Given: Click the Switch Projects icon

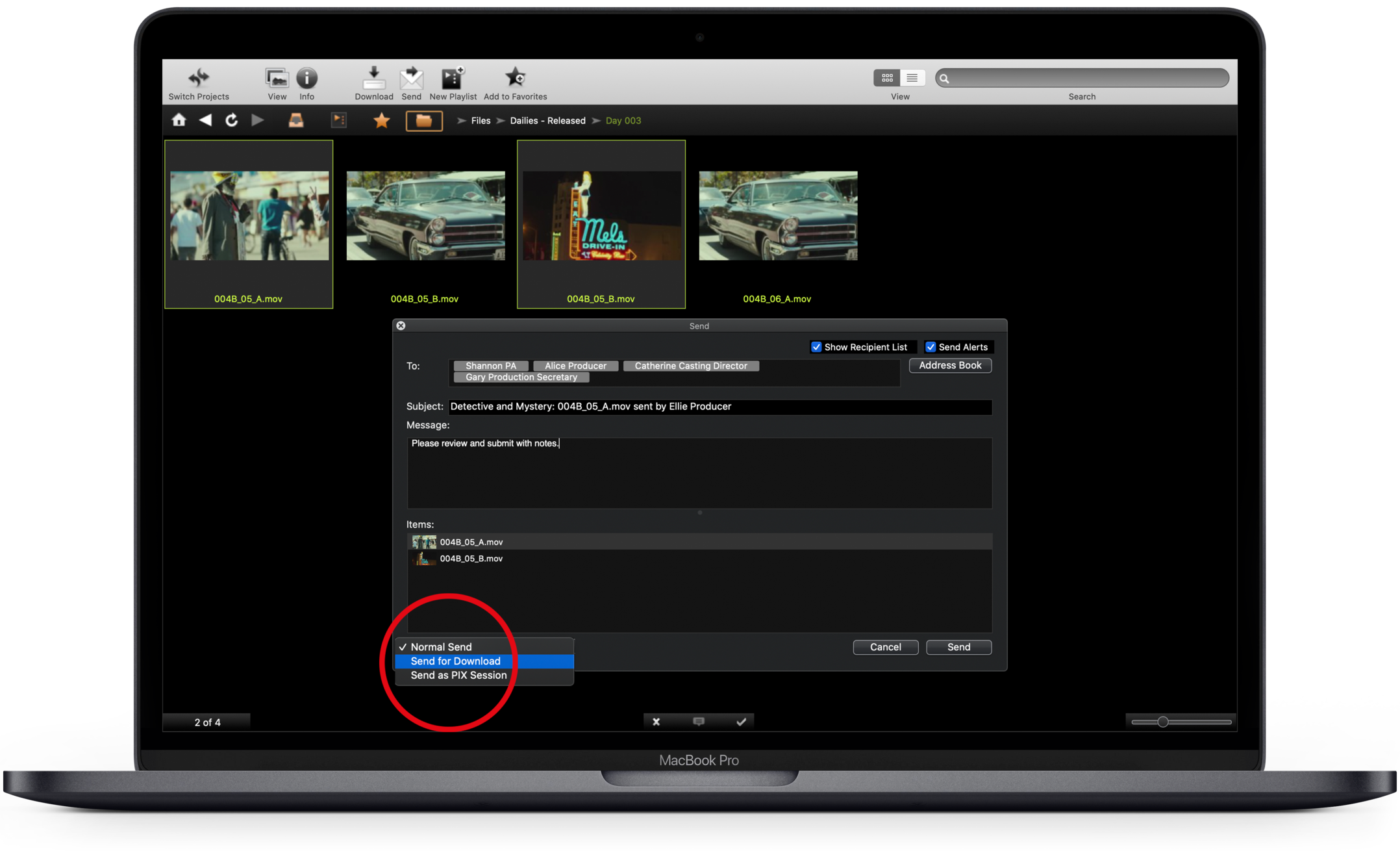Looking at the screenshot, I should tap(198, 78).
